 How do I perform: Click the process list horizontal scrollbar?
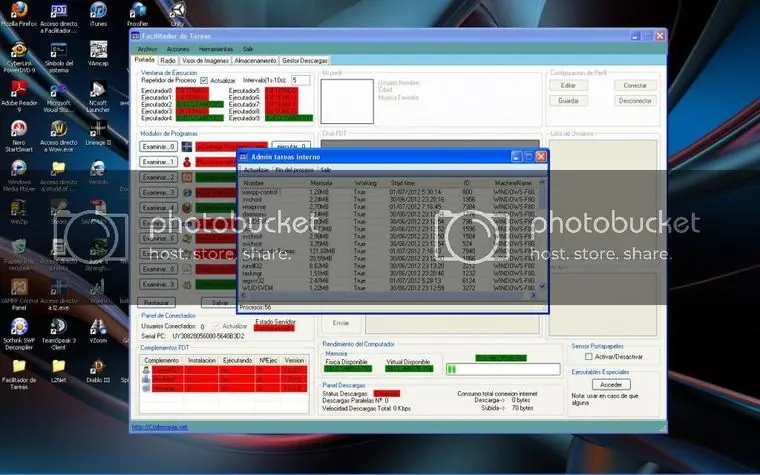(x=388, y=295)
